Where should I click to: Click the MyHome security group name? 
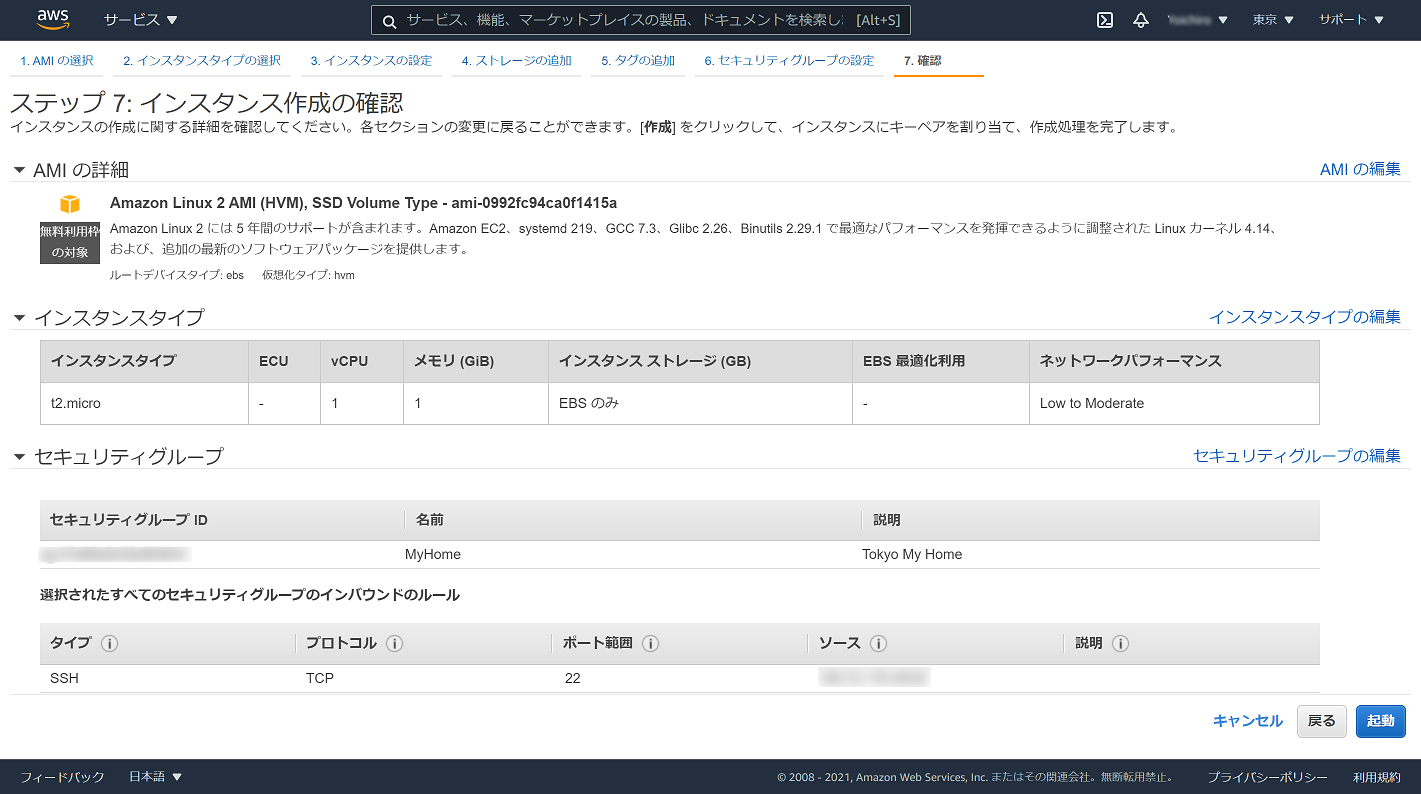(433, 554)
